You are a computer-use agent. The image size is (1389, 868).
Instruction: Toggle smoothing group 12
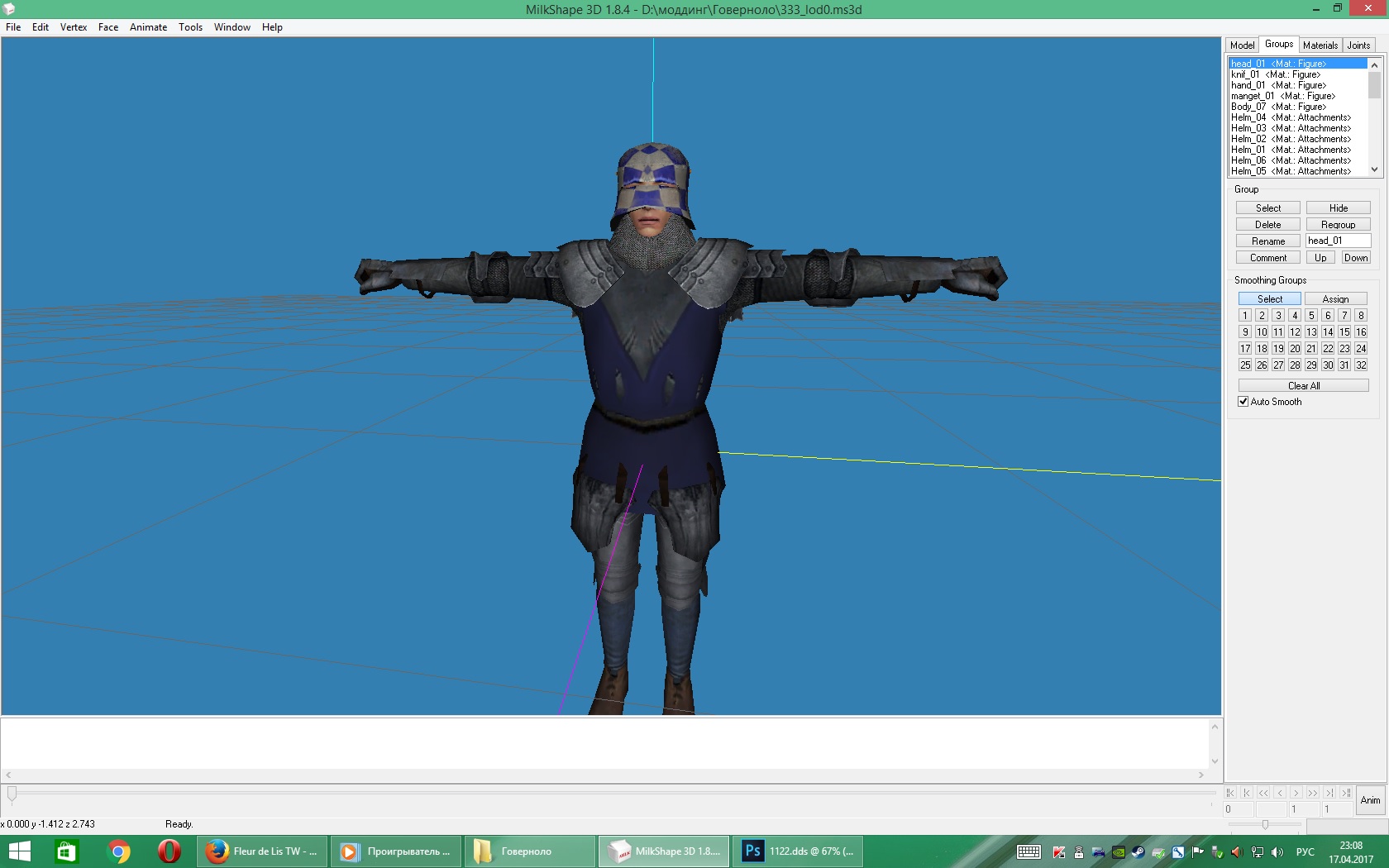[x=1295, y=332]
